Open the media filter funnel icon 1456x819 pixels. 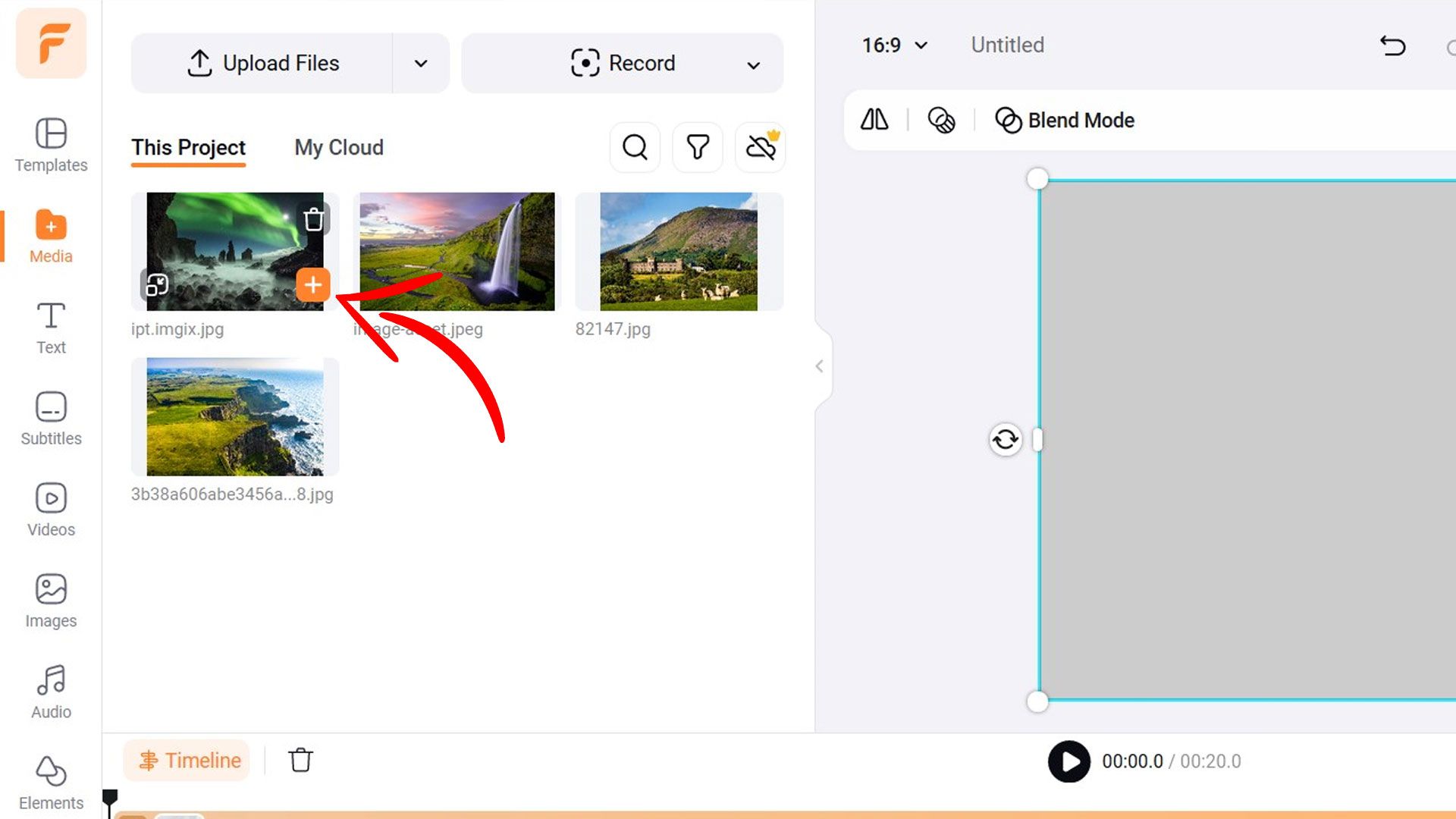[x=698, y=147]
